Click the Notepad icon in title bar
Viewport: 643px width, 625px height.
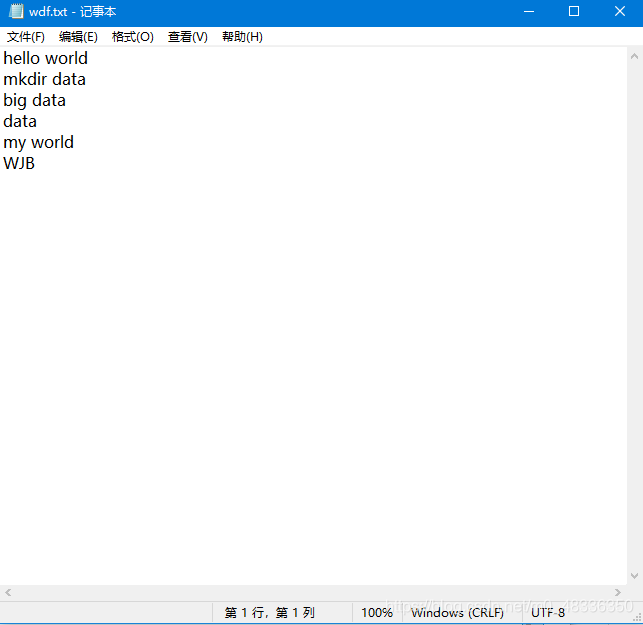click(16, 11)
